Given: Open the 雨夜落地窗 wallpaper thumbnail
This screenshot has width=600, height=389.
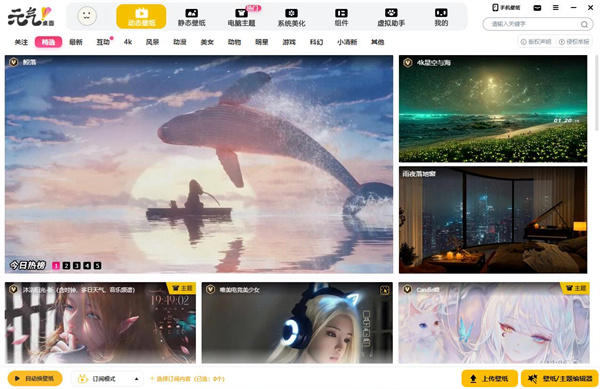Looking at the screenshot, I should tap(493, 220).
